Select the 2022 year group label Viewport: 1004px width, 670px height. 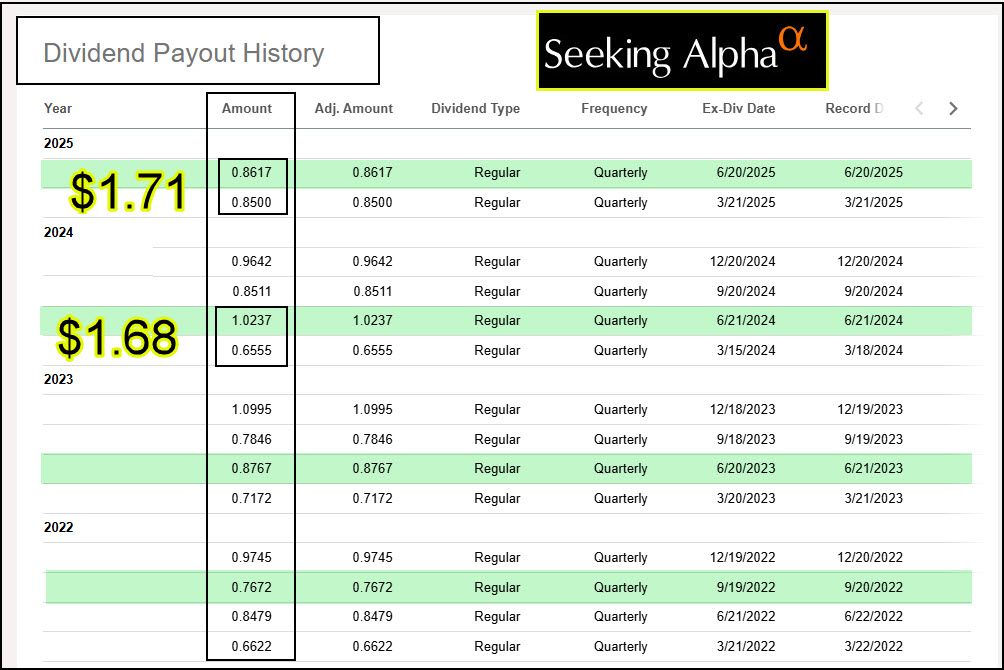point(59,528)
